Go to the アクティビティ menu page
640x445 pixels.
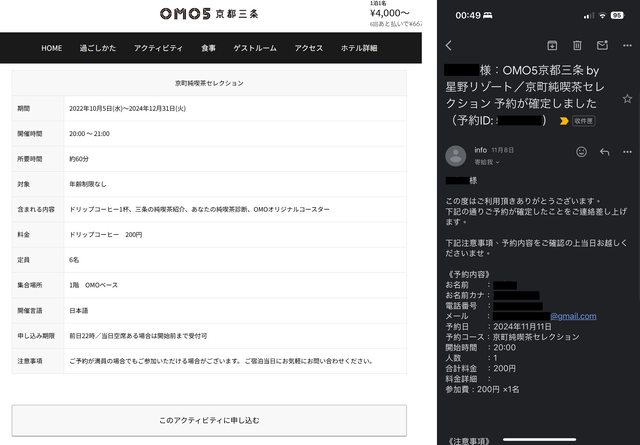pyautogui.click(x=158, y=48)
